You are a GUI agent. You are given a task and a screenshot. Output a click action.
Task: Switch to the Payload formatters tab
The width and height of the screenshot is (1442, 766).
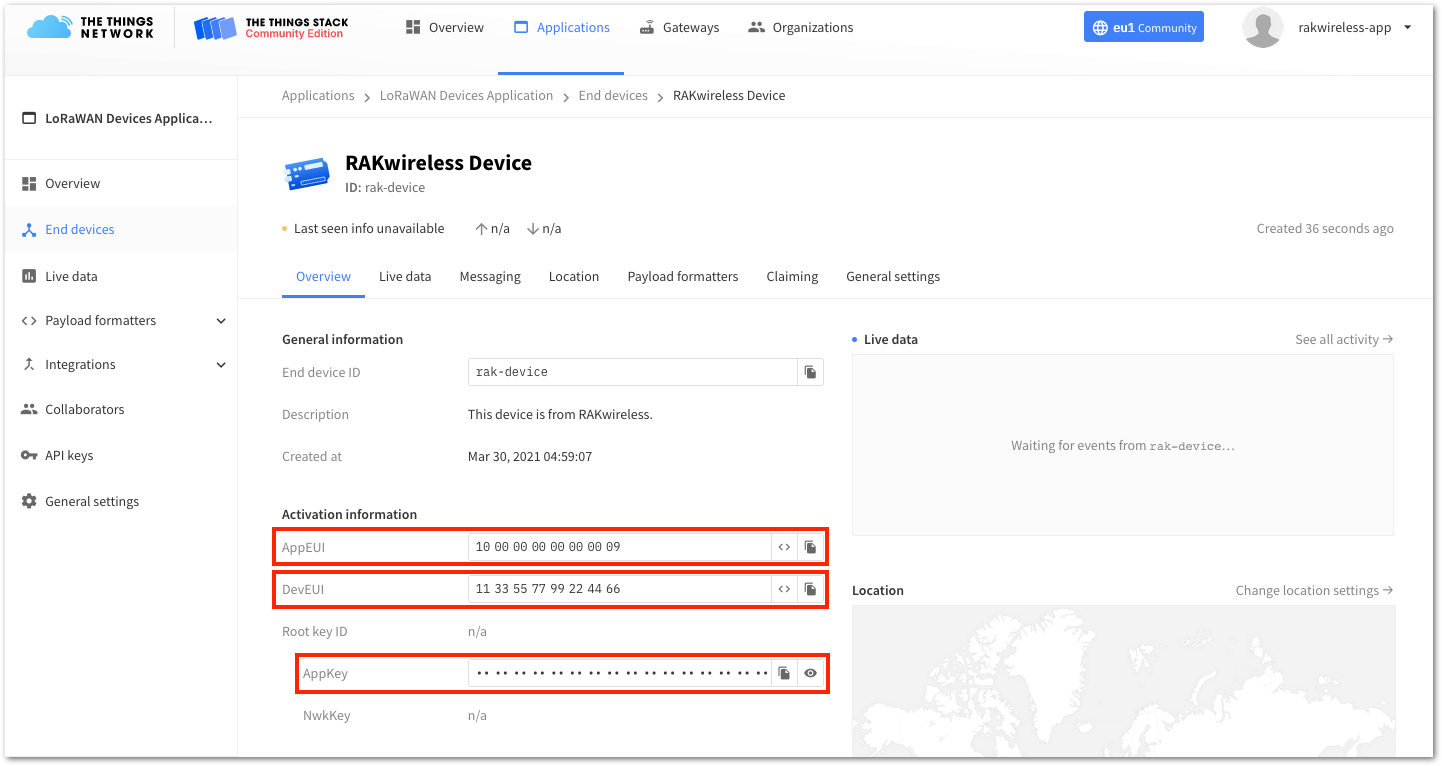pos(683,277)
